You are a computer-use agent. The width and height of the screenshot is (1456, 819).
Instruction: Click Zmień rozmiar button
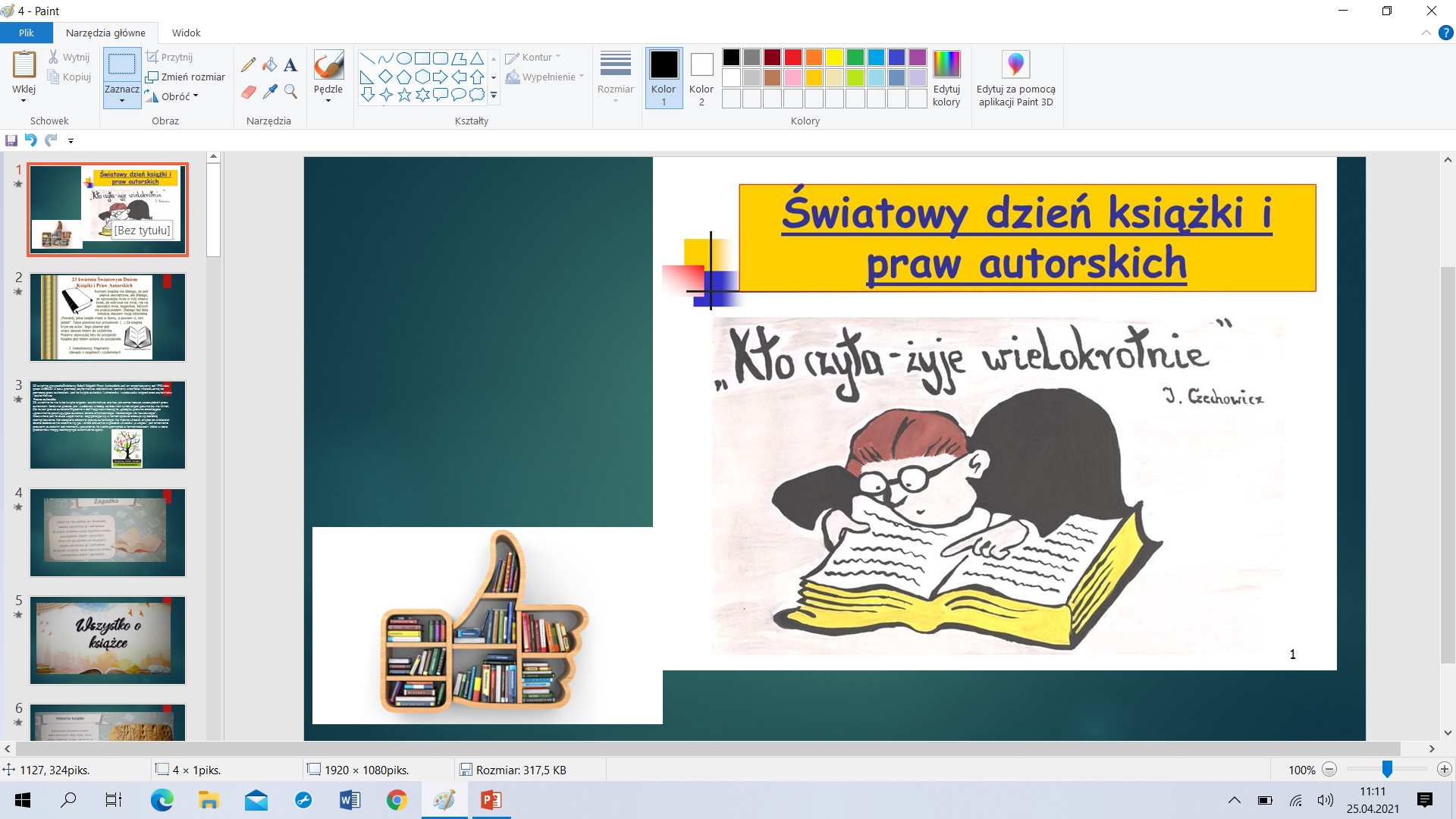tap(186, 77)
